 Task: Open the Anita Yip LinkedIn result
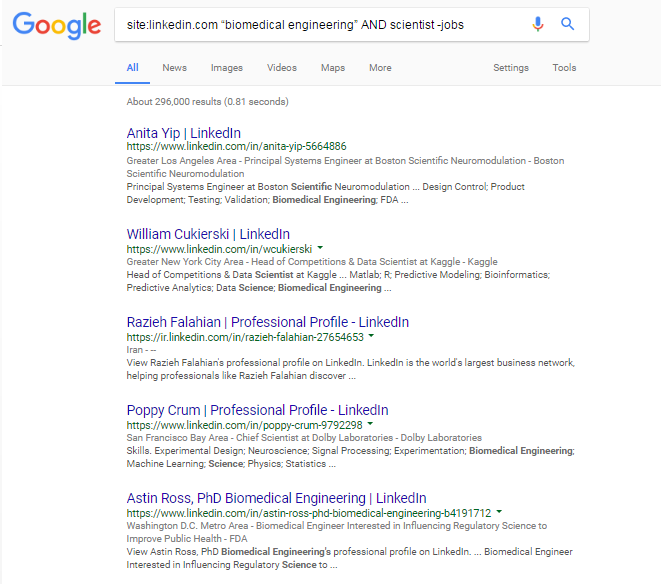[x=183, y=133]
